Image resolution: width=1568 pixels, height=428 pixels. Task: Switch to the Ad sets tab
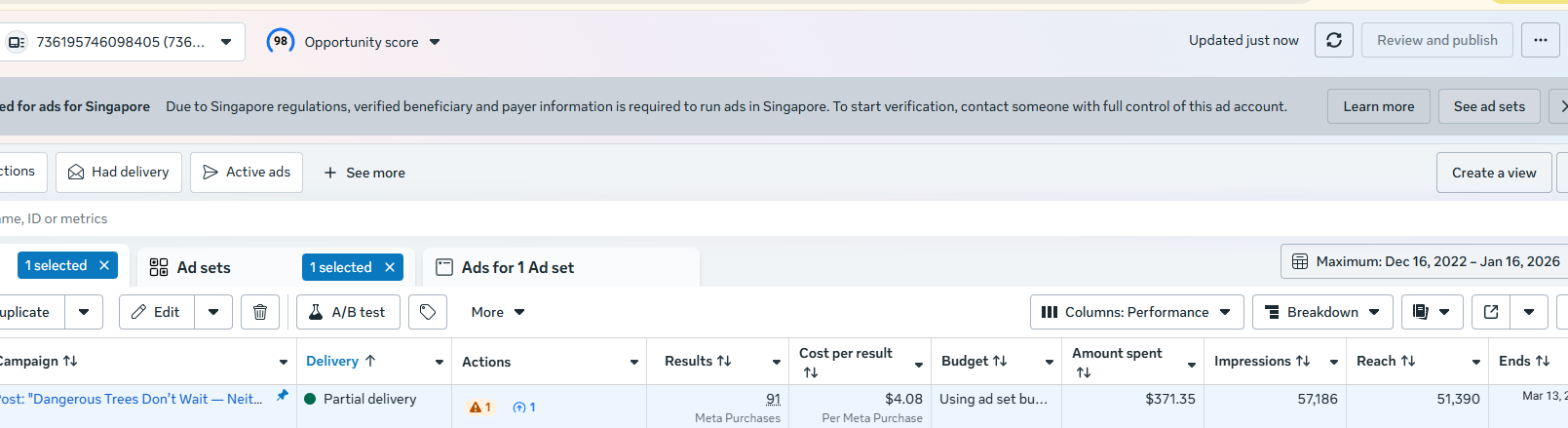(x=204, y=267)
